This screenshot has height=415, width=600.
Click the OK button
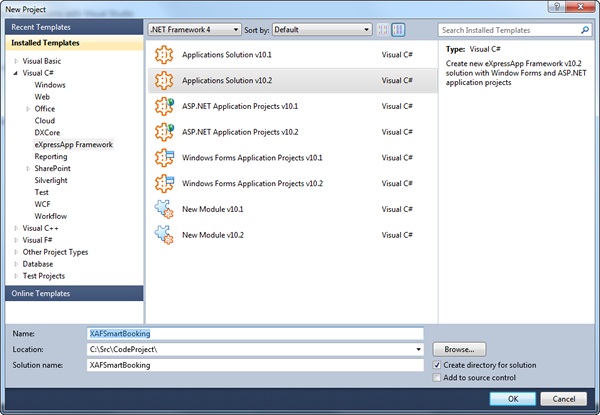click(513, 399)
